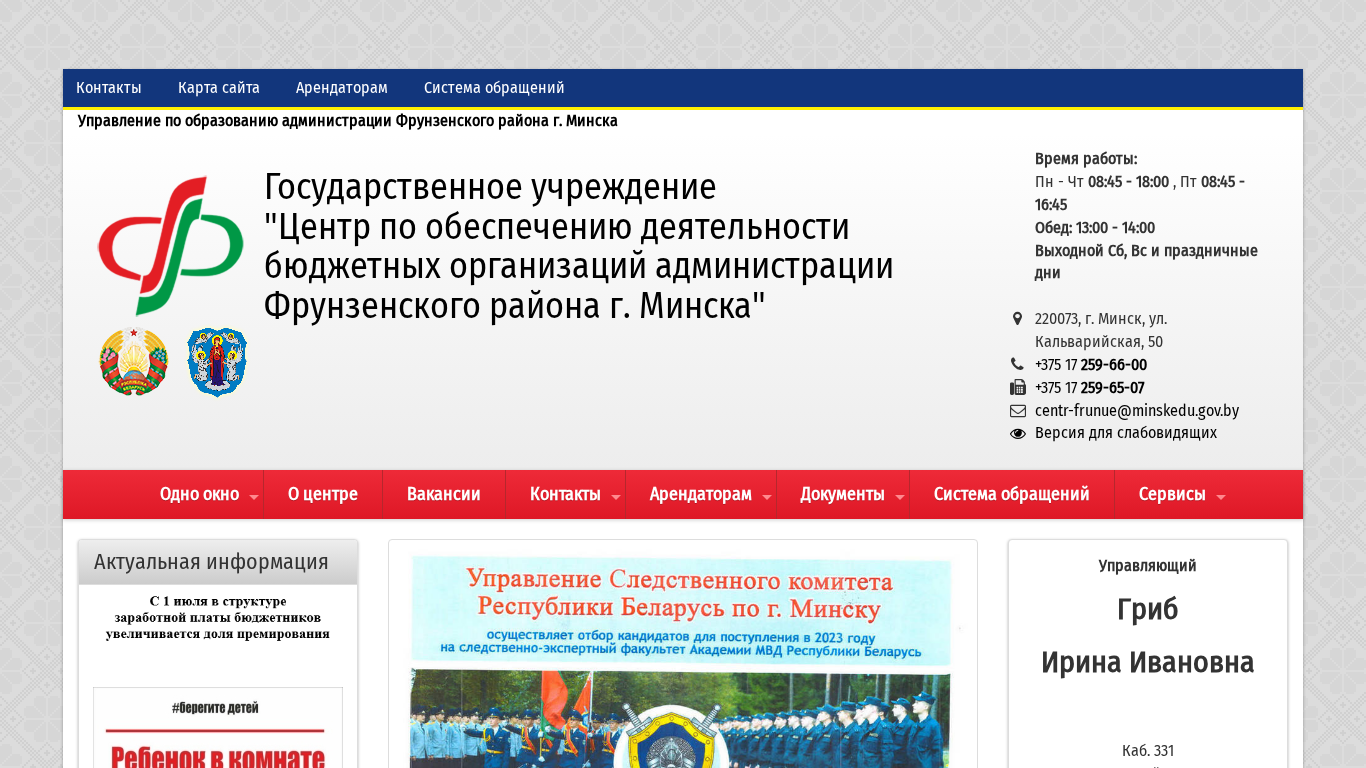
Task: Click the Актуальная информация panel header
Action: tap(218, 562)
